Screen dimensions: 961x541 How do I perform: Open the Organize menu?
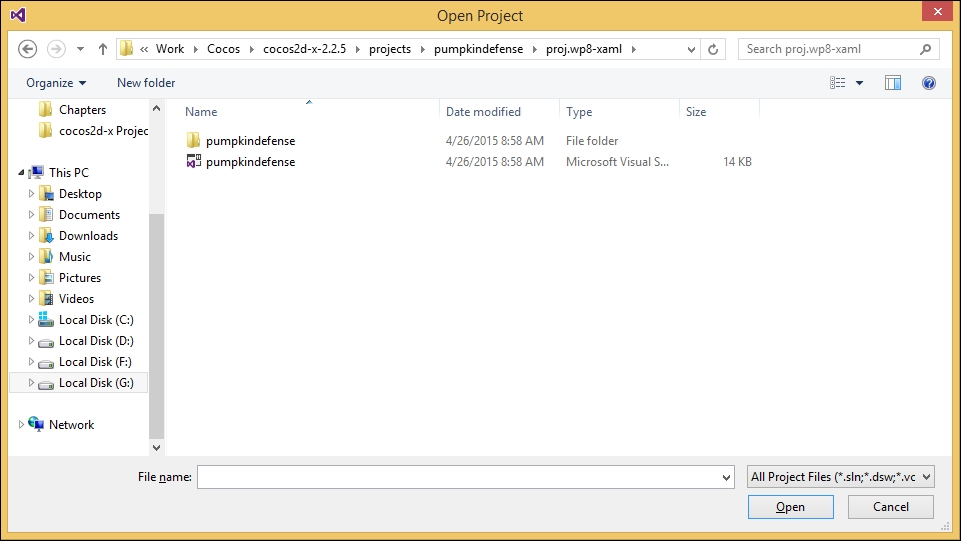coord(56,83)
